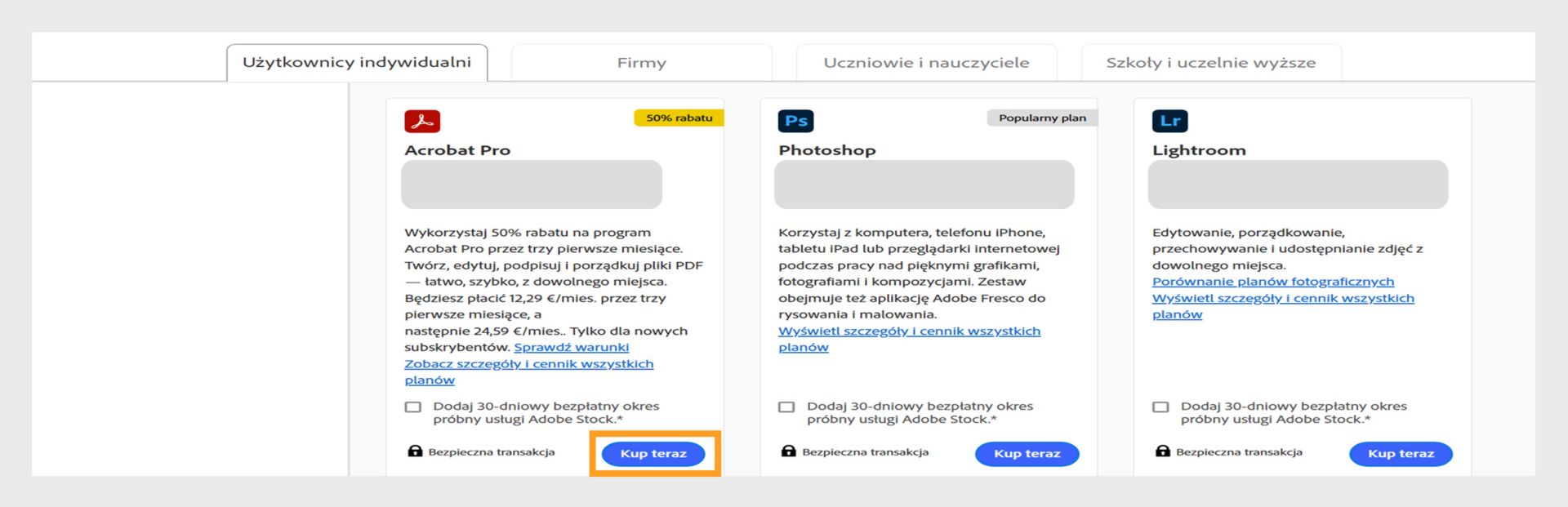Click the Popularny plan badge
This screenshot has height=507, width=1568.
point(1042,118)
